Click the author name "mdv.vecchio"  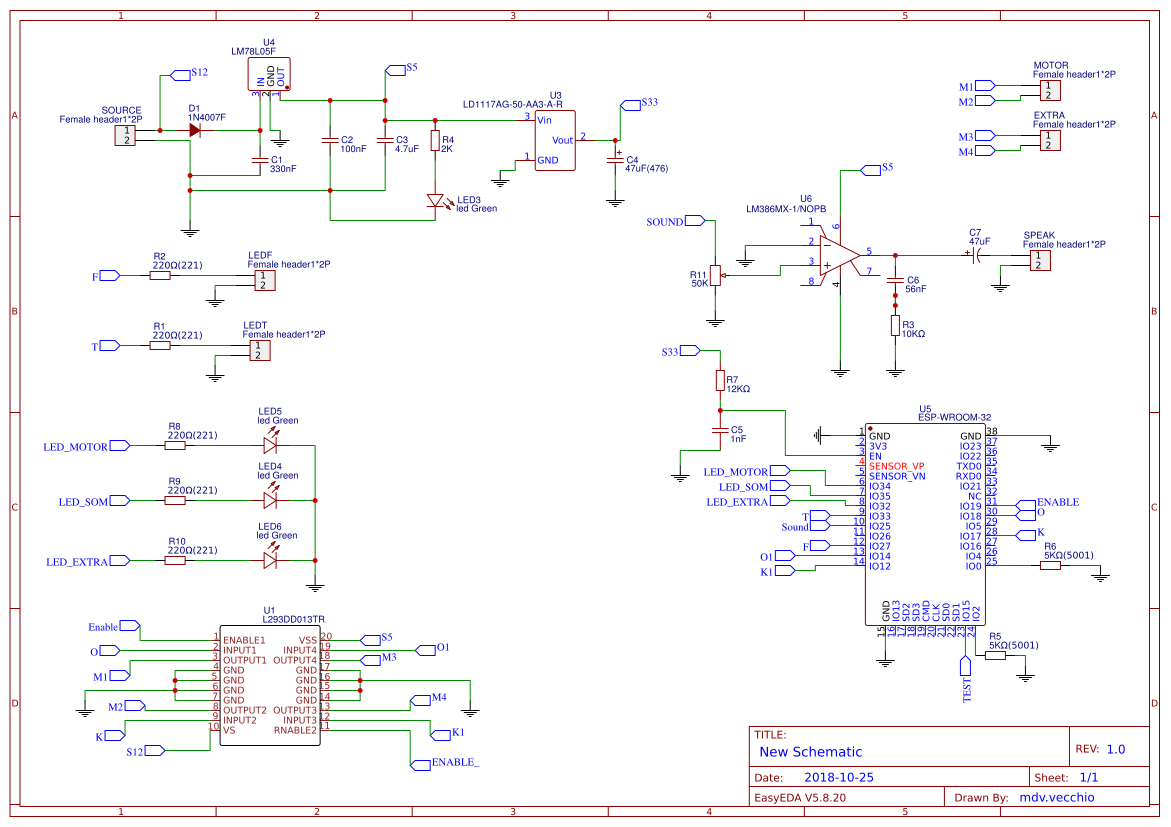pyautogui.click(x=1057, y=798)
